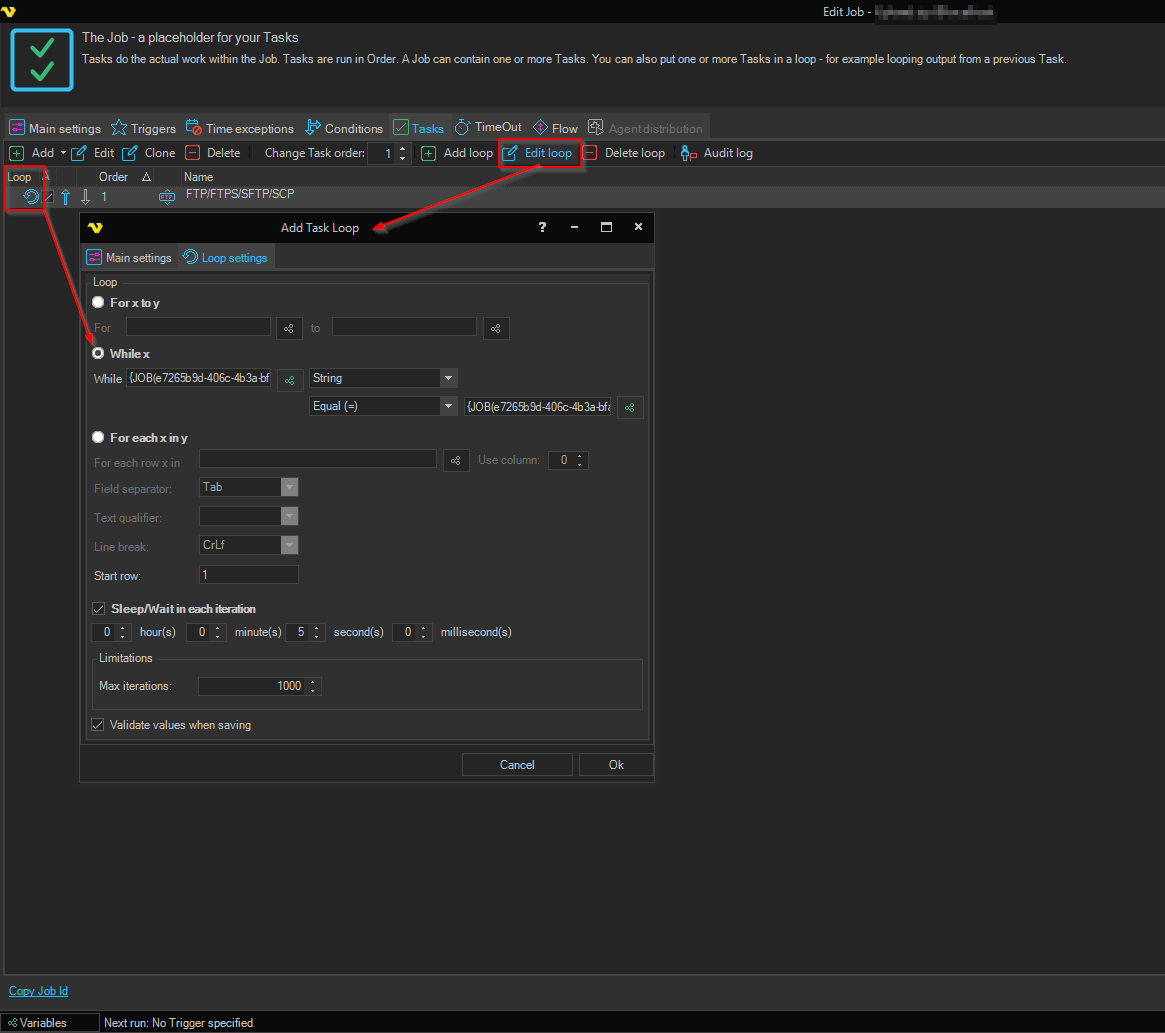Toggle Validate values when saving checkbox
The height and width of the screenshot is (1033, 1165).
click(98, 725)
